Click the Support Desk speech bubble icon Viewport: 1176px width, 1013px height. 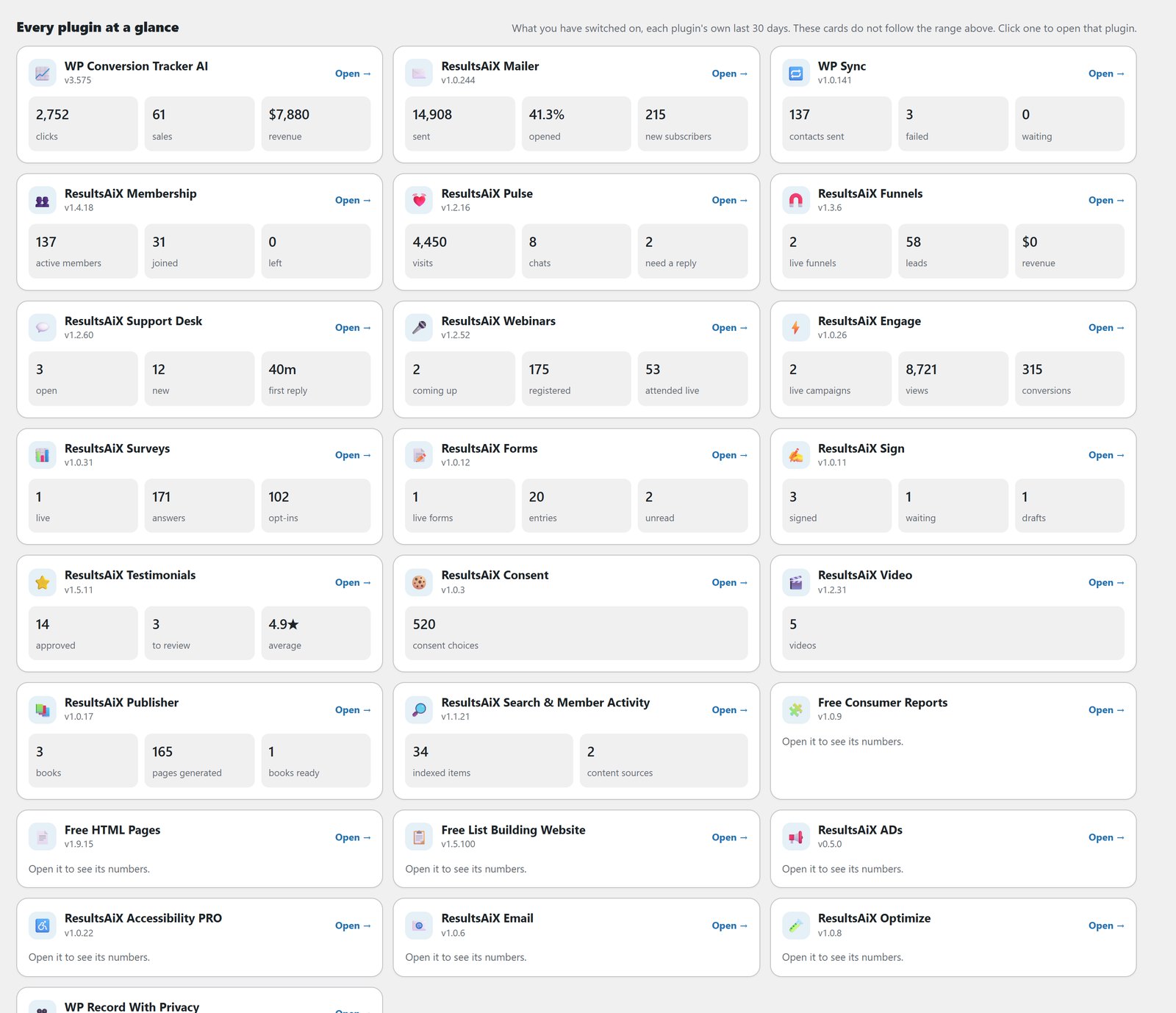point(43,327)
